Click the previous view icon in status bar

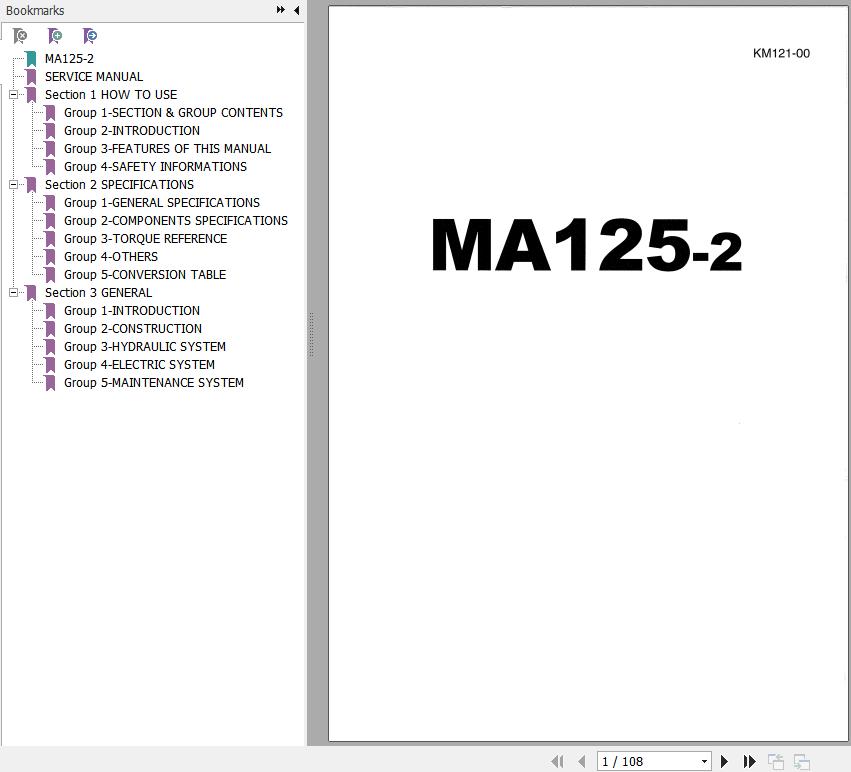tap(776, 761)
